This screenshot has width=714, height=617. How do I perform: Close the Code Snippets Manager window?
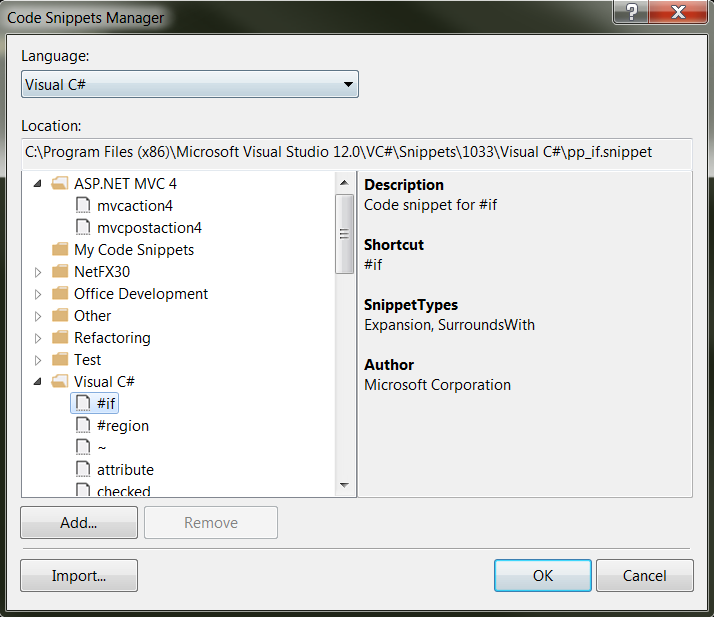point(678,12)
